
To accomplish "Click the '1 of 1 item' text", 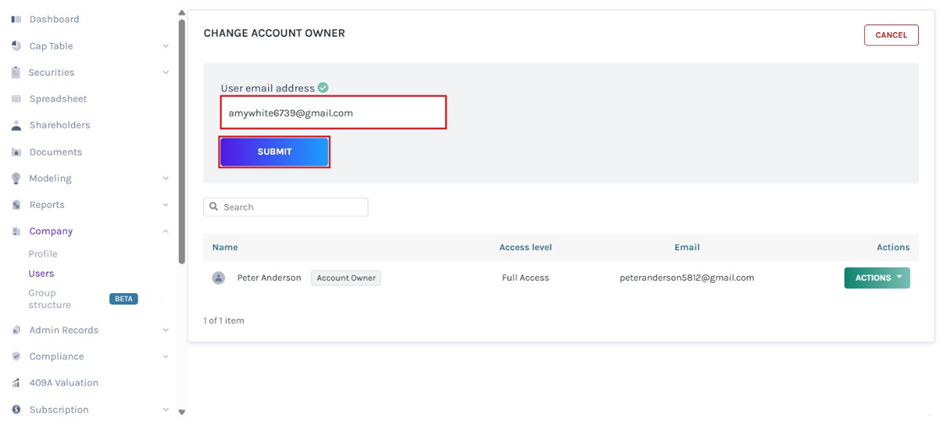I will 224,321.
